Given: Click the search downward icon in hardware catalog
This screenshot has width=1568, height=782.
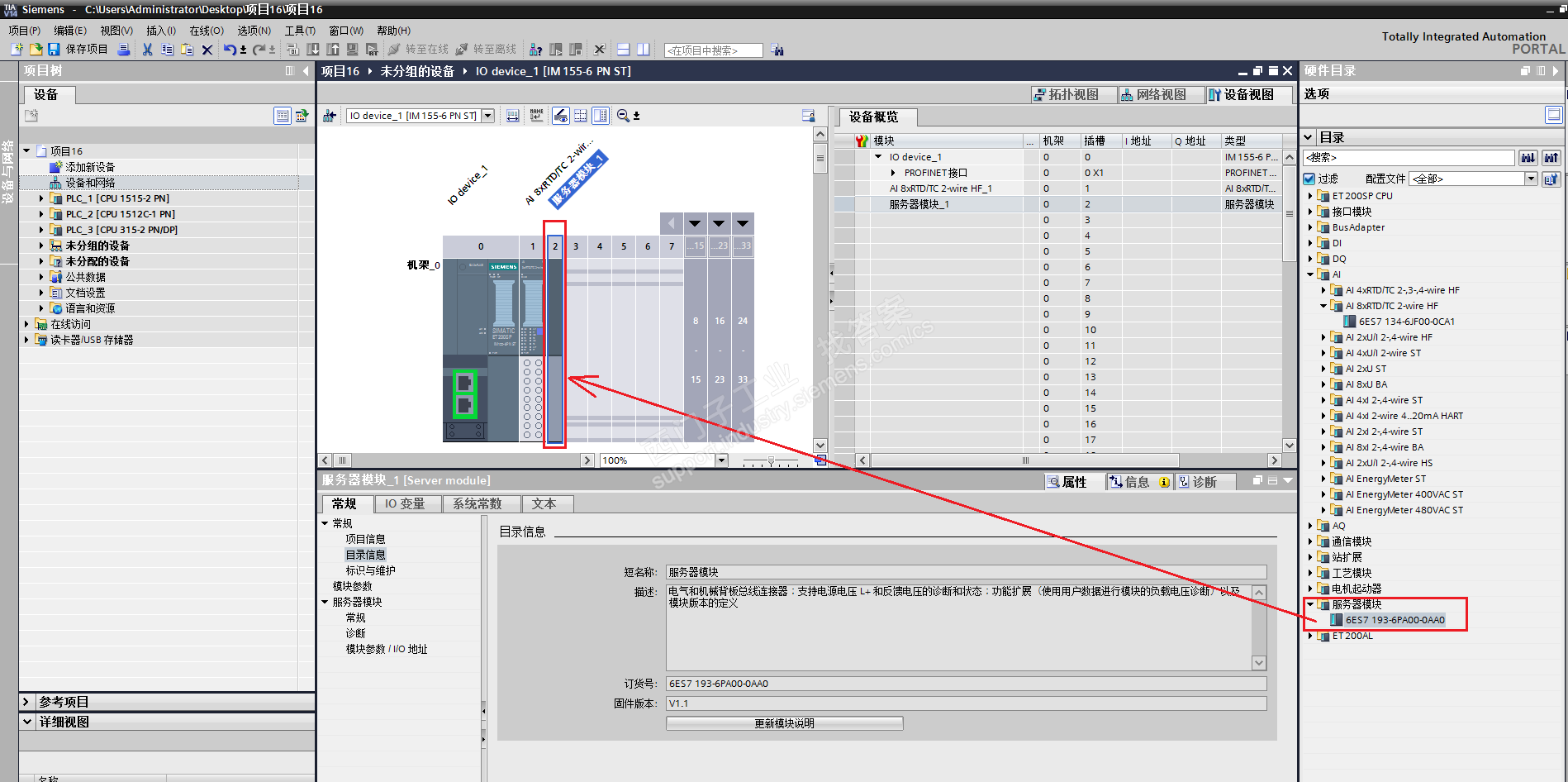Looking at the screenshot, I should pyautogui.click(x=1528, y=158).
